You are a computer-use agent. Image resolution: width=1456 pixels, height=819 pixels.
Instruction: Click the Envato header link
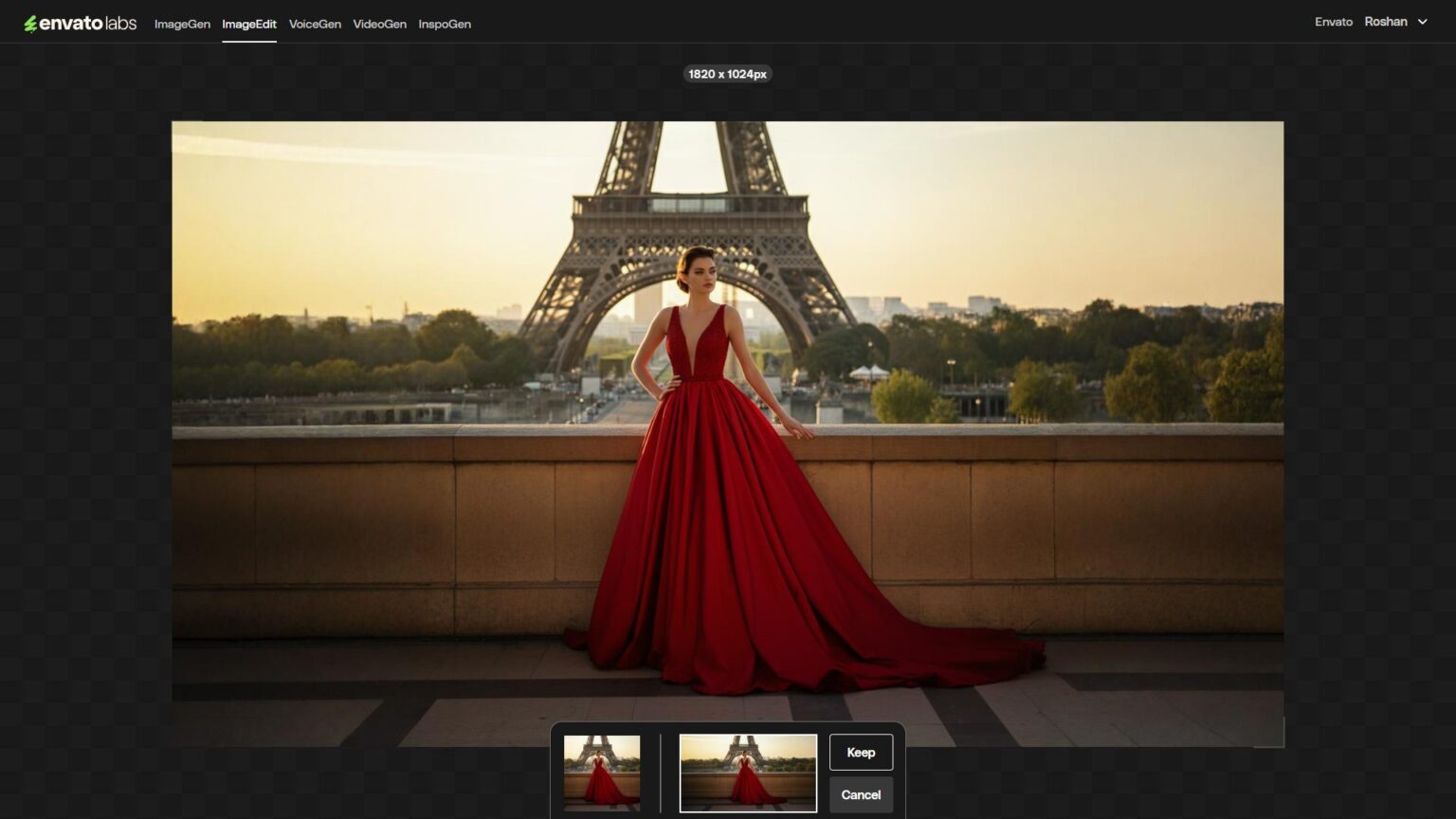point(1335,21)
